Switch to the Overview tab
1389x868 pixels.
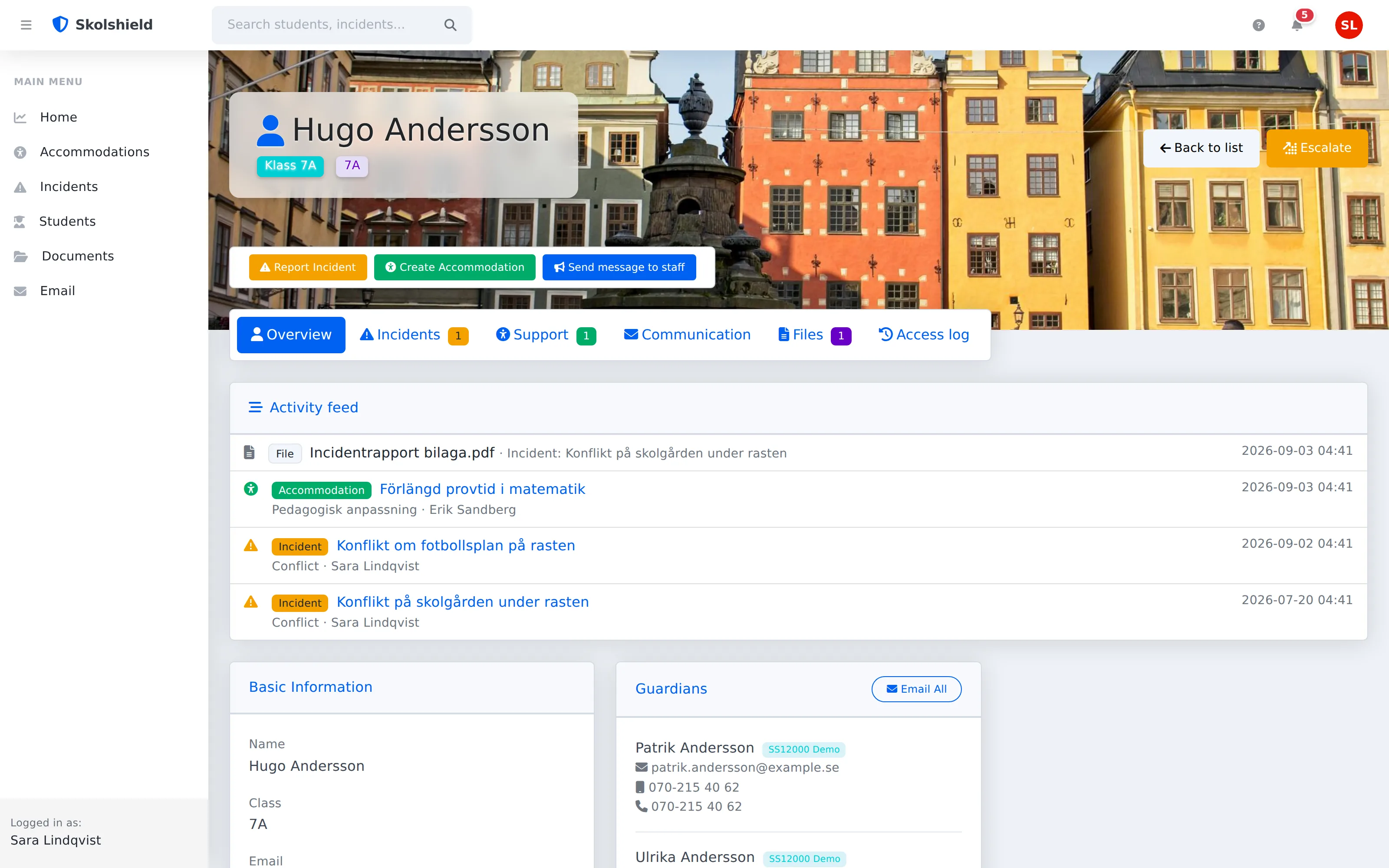[291, 335]
